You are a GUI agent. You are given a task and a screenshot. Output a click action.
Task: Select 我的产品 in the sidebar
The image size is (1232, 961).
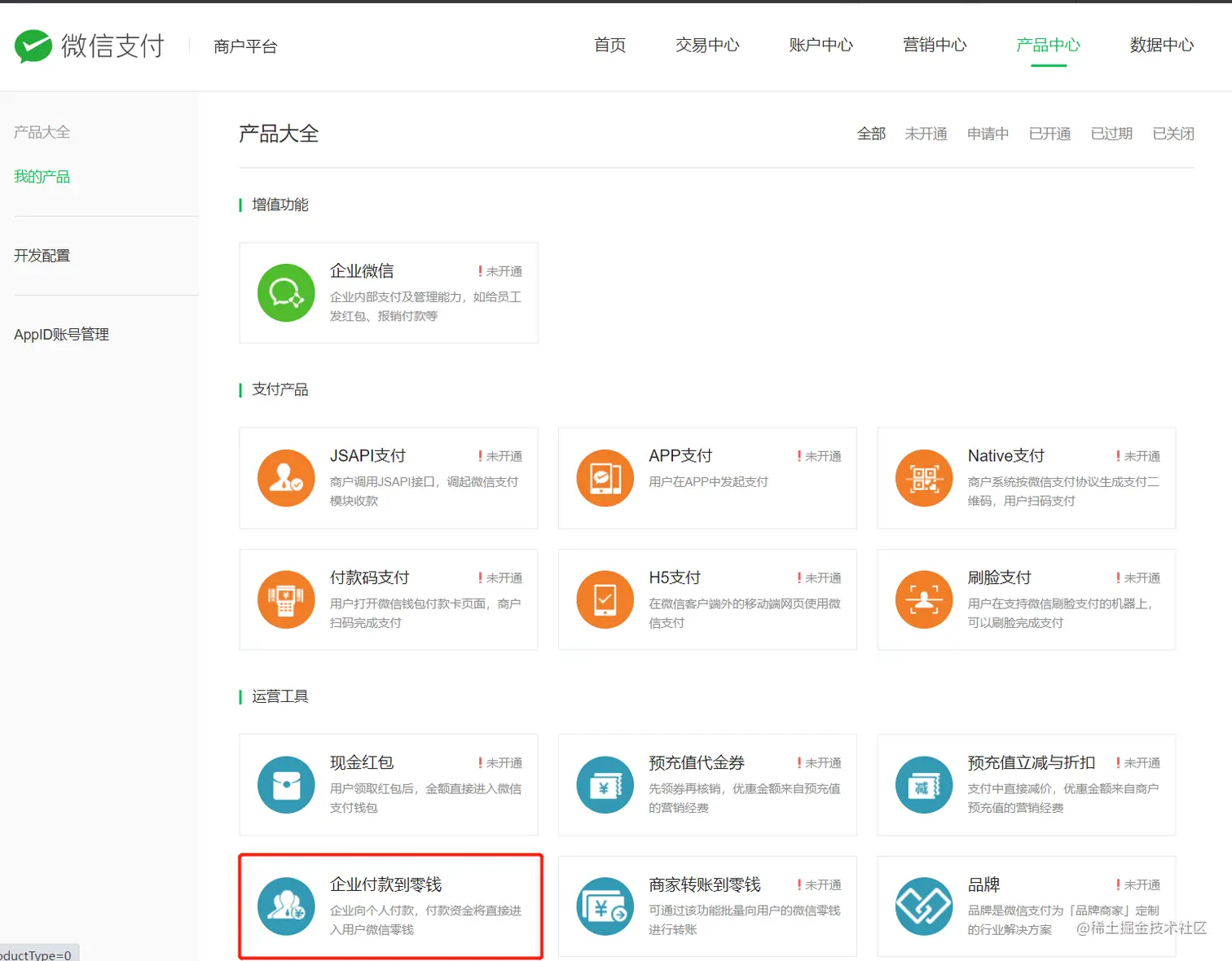pos(42,177)
